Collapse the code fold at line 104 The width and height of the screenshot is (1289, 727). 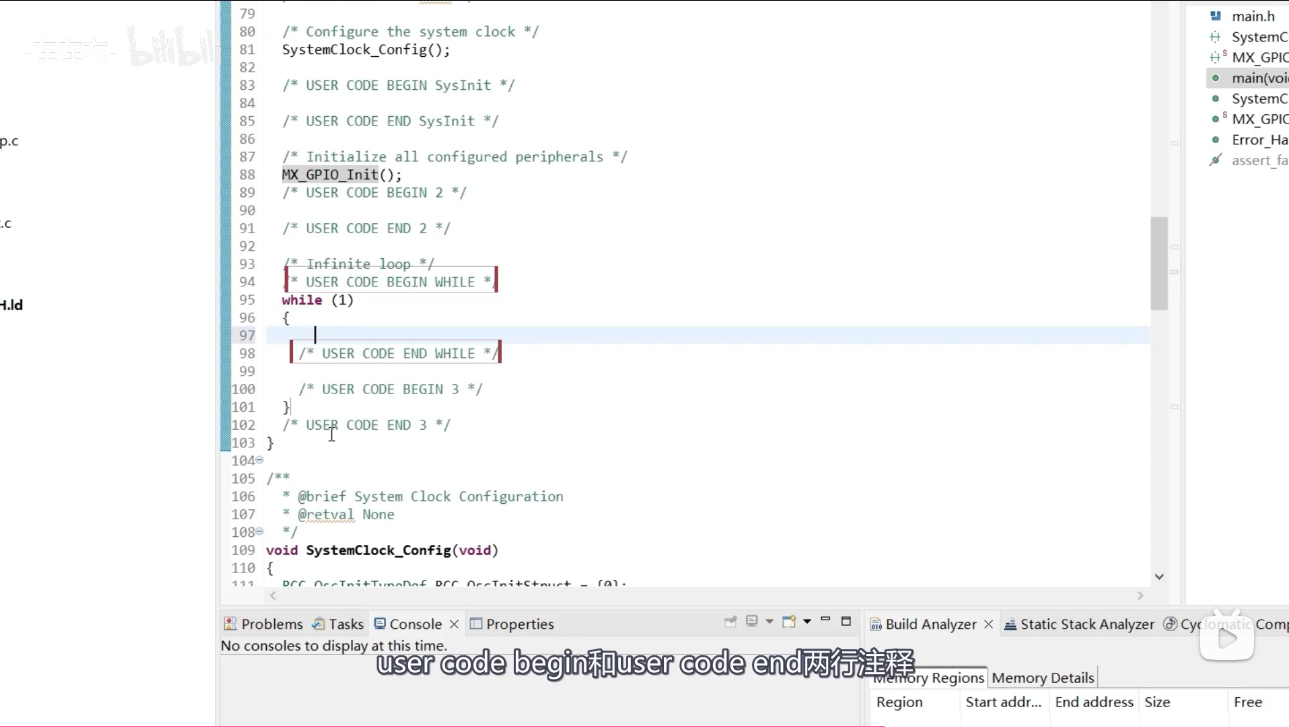pyautogui.click(x=260, y=460)
